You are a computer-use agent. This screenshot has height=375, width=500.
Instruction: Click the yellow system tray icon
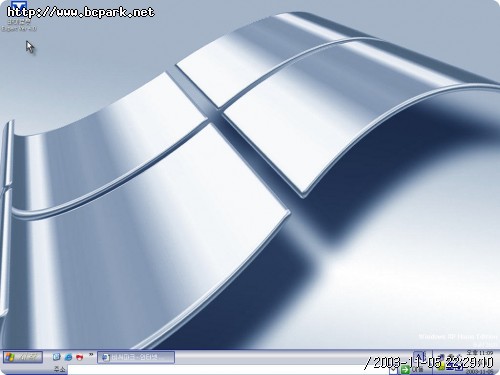click(x=442, y=367)
